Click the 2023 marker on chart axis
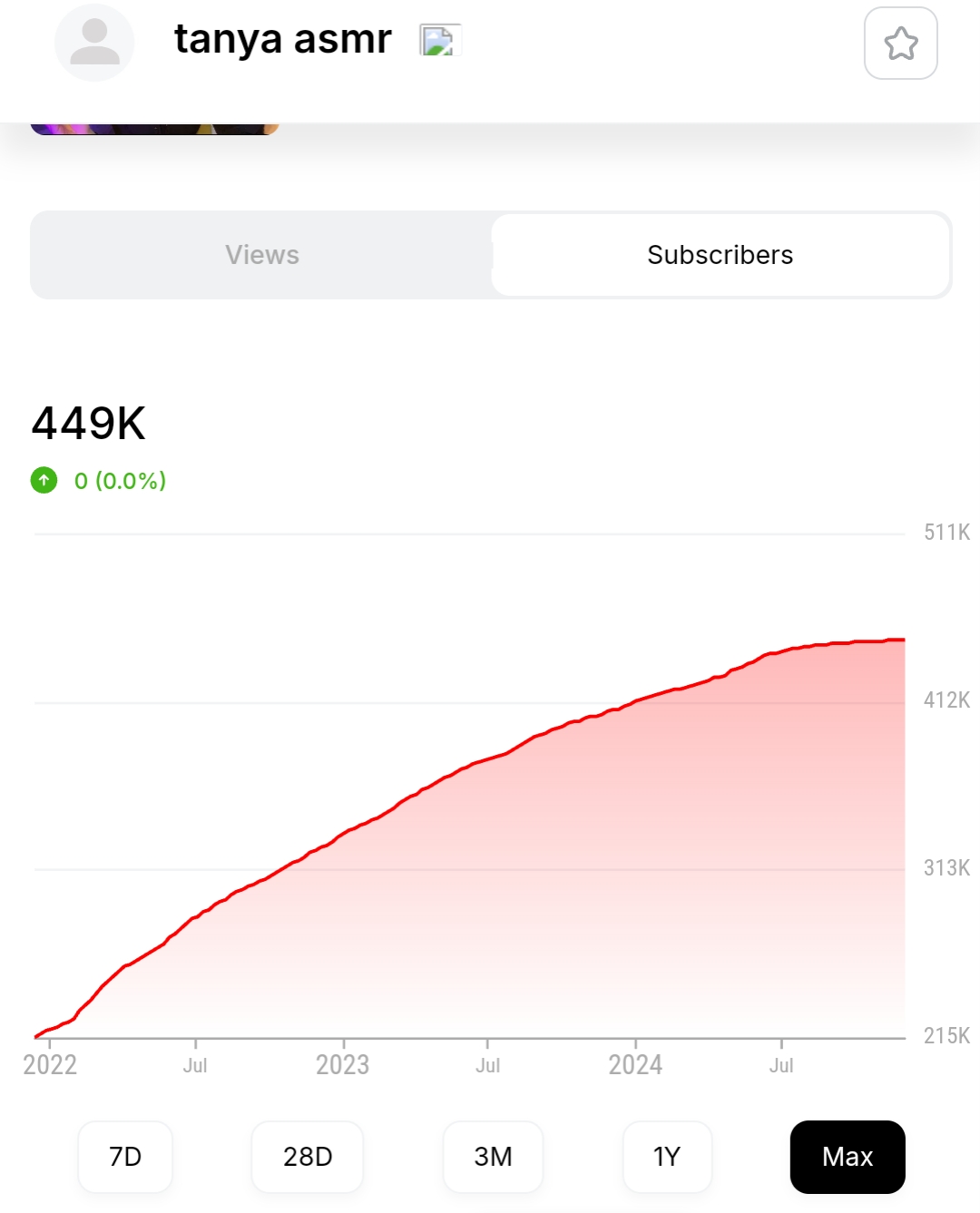 (343, 1064)
